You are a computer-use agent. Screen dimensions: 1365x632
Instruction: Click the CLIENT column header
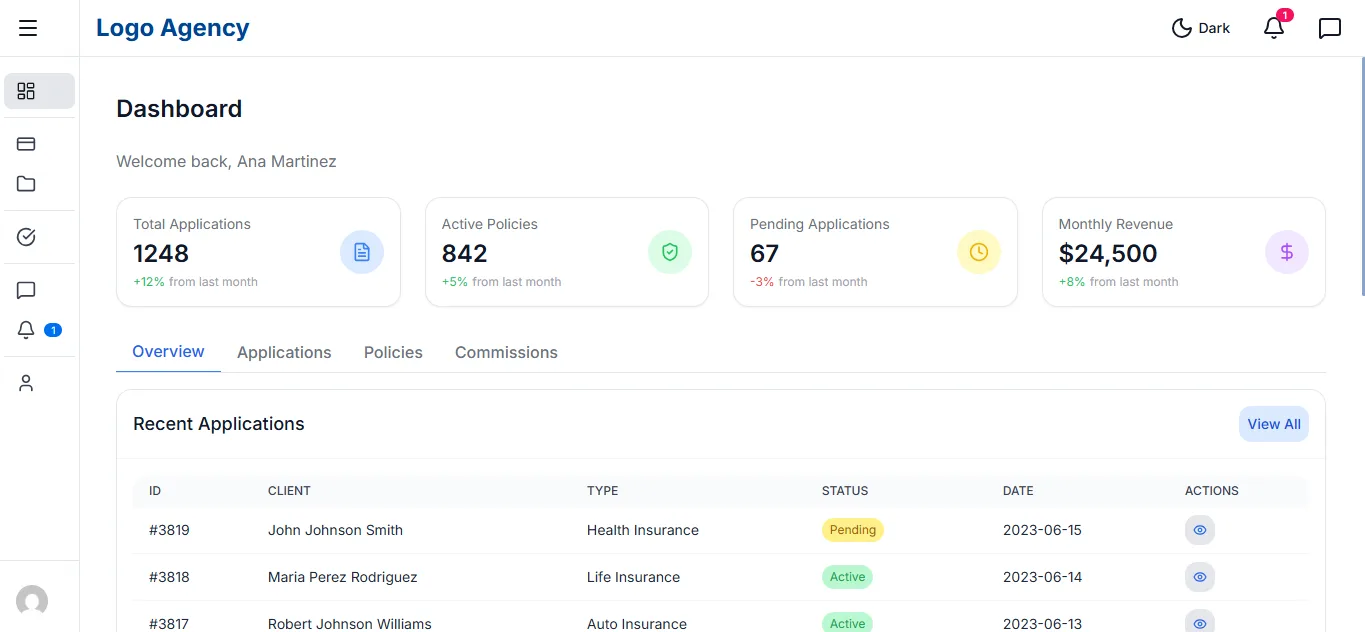(289, 491)
